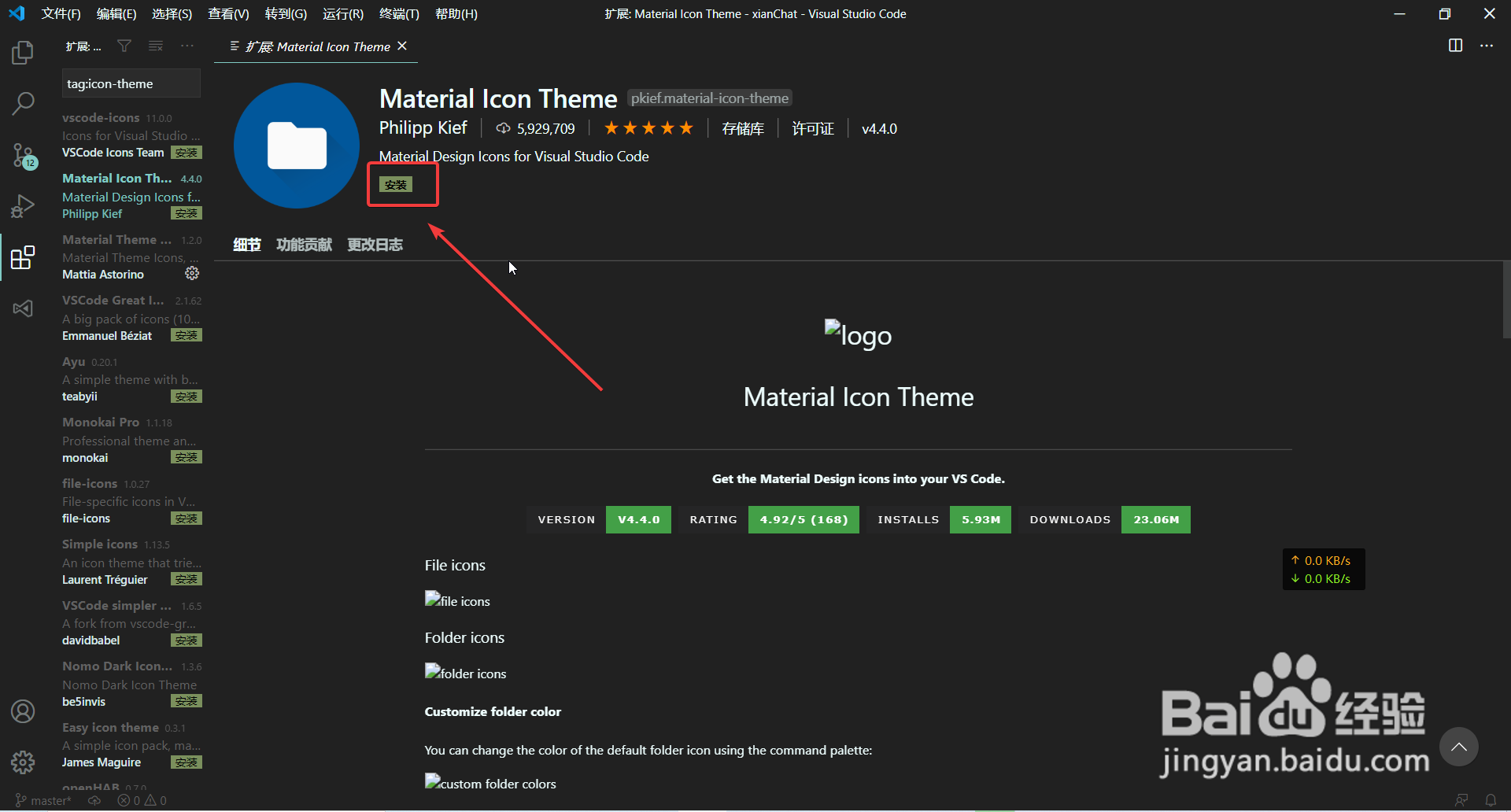
Task: Click the feedback icon in status bar
Action: click(1461, 800)
